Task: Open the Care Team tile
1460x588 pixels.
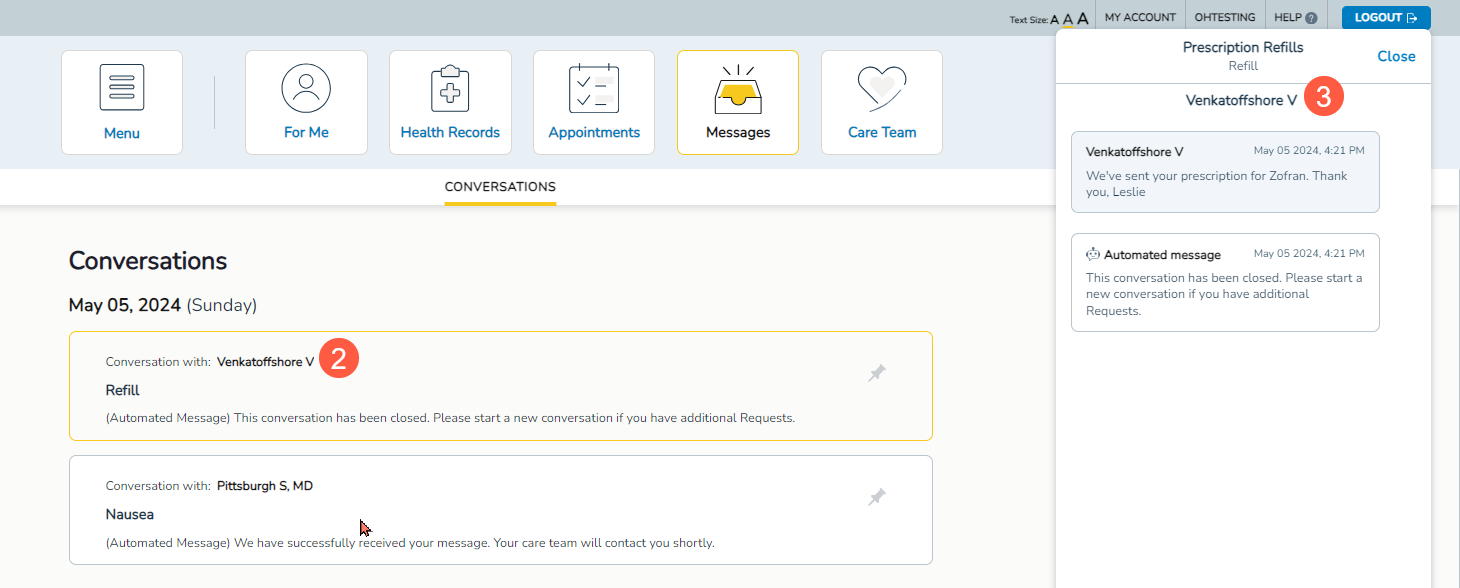Action: [x=882, y=102]
